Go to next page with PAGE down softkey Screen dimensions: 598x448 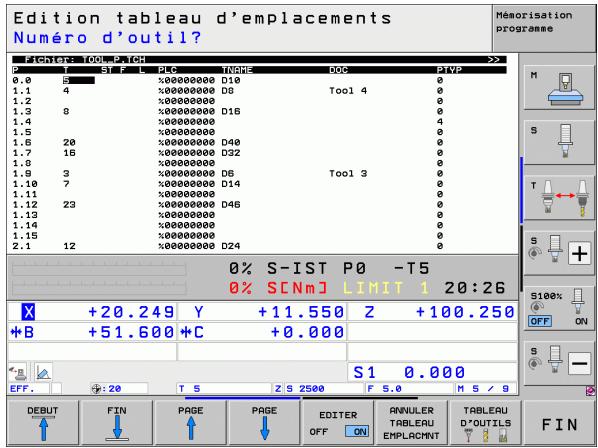(x=264, y=422)
